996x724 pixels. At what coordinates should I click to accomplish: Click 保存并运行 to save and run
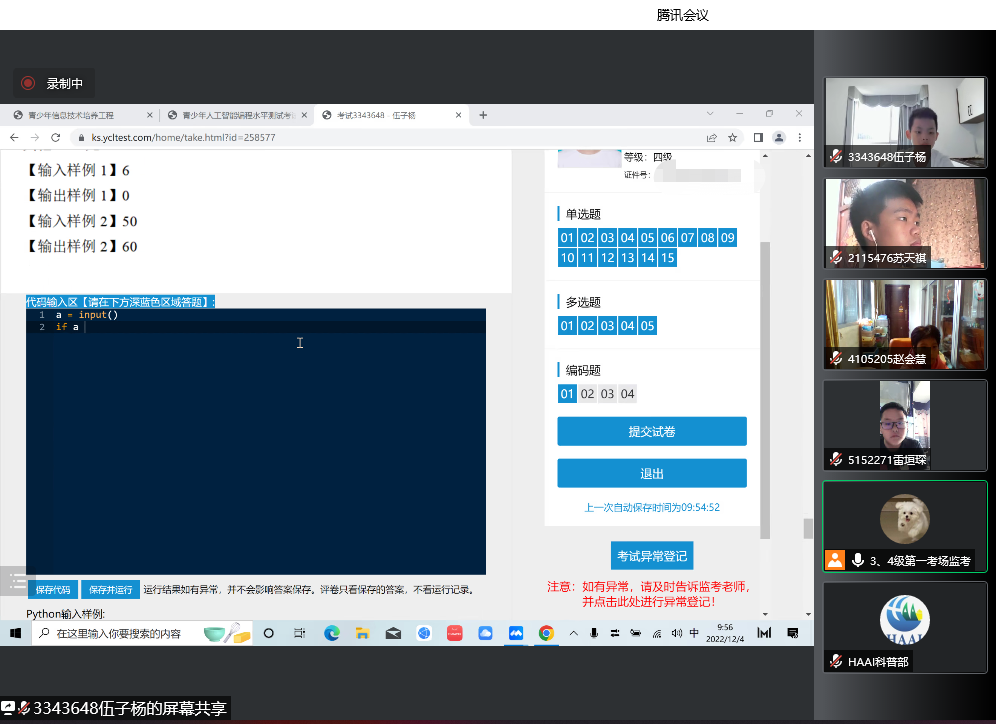(x=111, y=590)
